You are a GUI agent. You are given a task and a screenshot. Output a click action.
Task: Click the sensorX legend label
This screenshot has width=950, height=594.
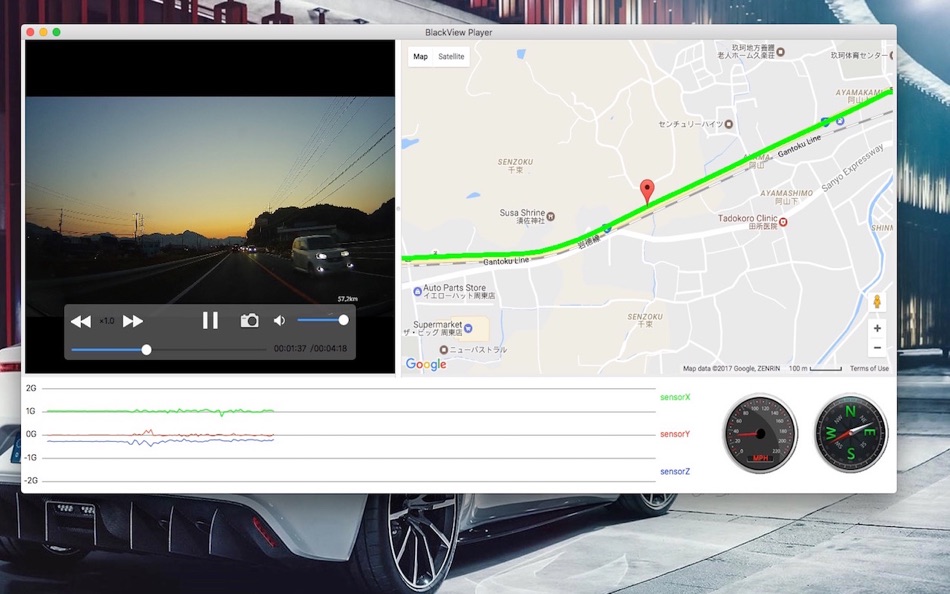pyautogui.click(x=675, y=397)
